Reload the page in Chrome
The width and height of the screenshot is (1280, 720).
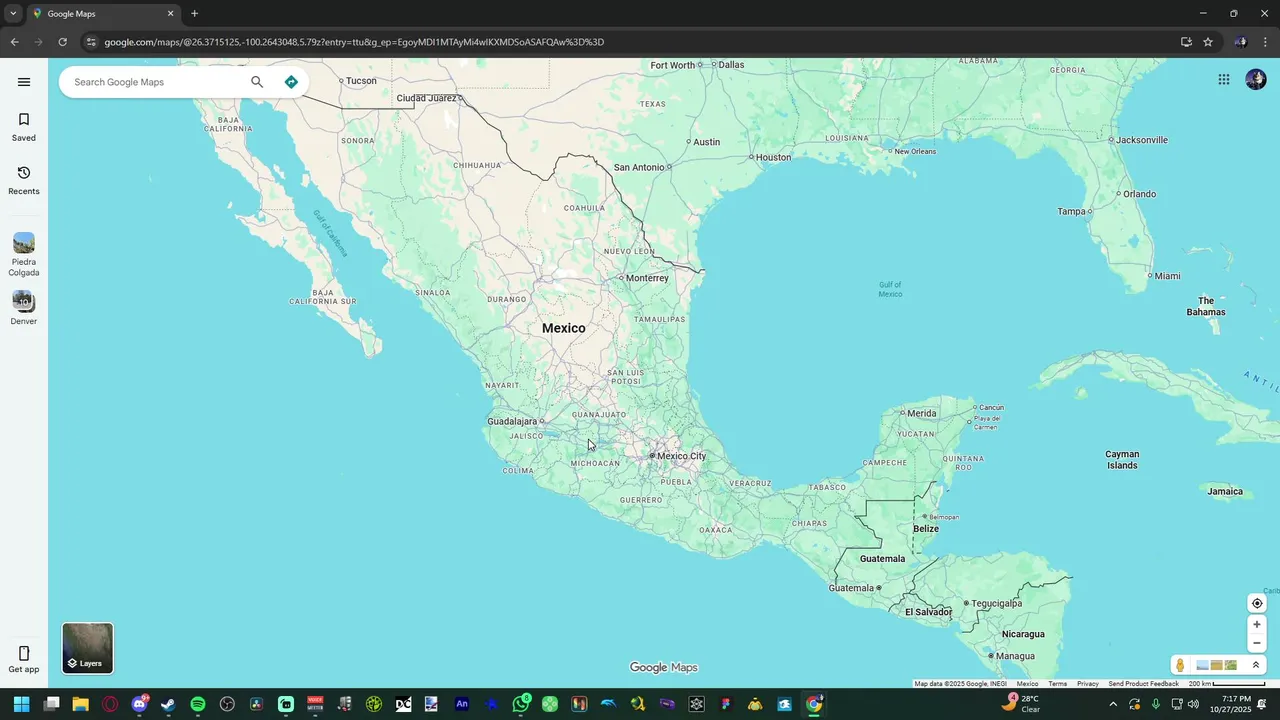[x=62, y=42]
